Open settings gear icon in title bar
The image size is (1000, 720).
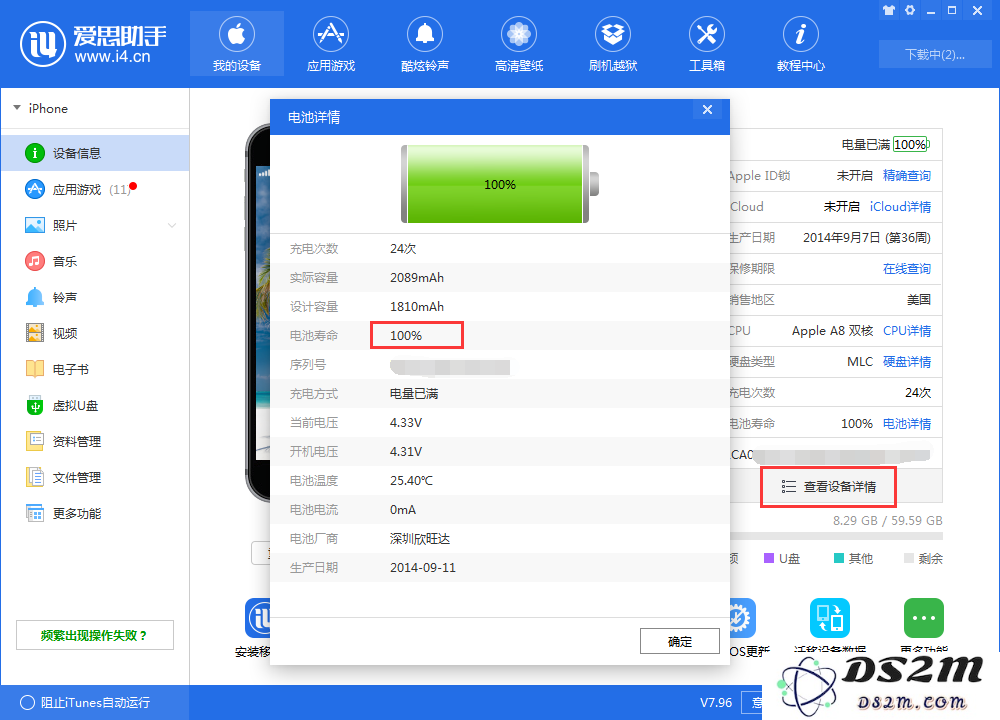coord(910,10)
